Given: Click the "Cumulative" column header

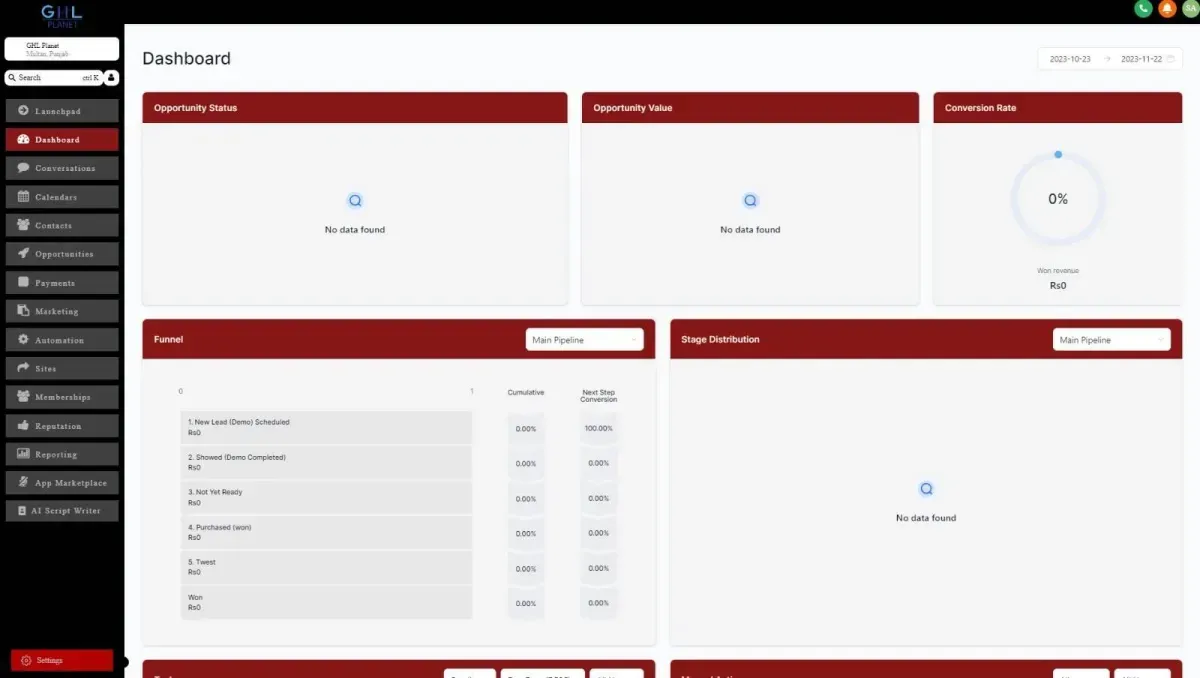Looking at the screenshot, I should [526, 392].
